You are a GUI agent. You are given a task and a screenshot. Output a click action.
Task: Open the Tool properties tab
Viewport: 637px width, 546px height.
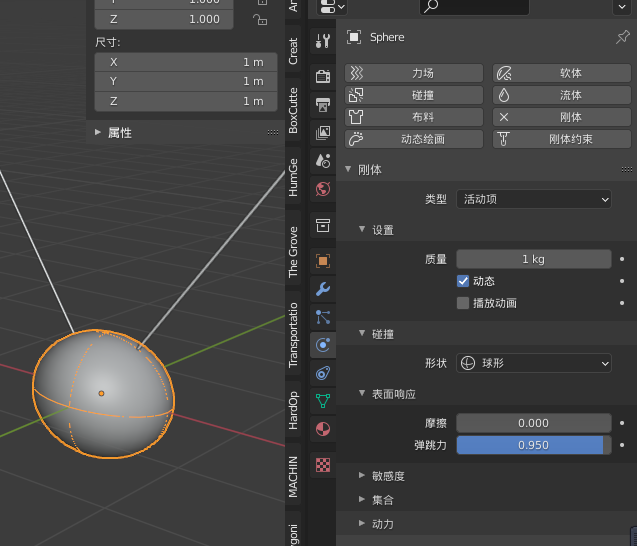click(x=323, y=41)
